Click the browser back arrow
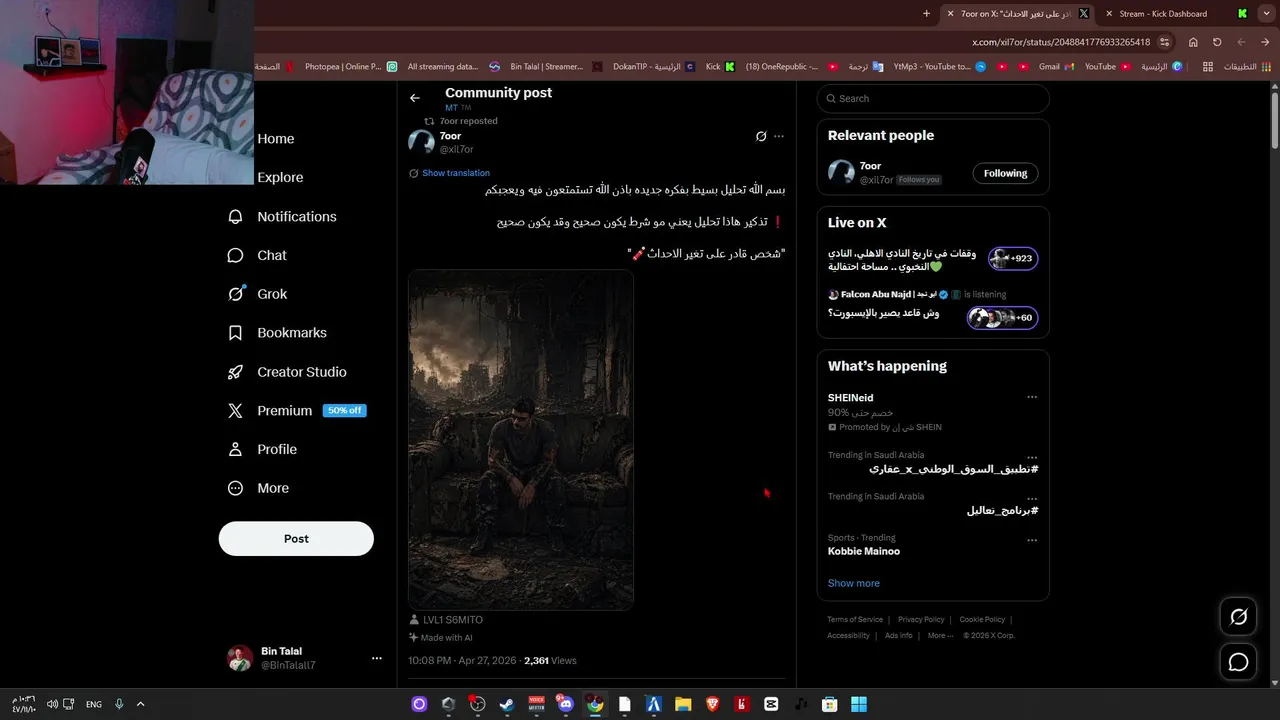 tap(1265, 42)
